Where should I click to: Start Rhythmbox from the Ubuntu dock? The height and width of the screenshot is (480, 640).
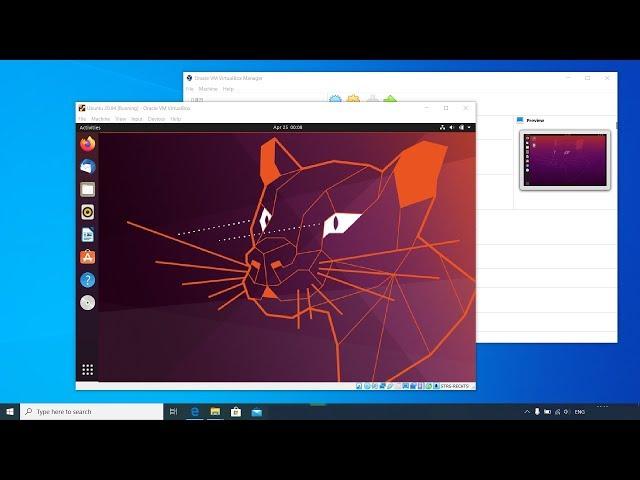87,212
